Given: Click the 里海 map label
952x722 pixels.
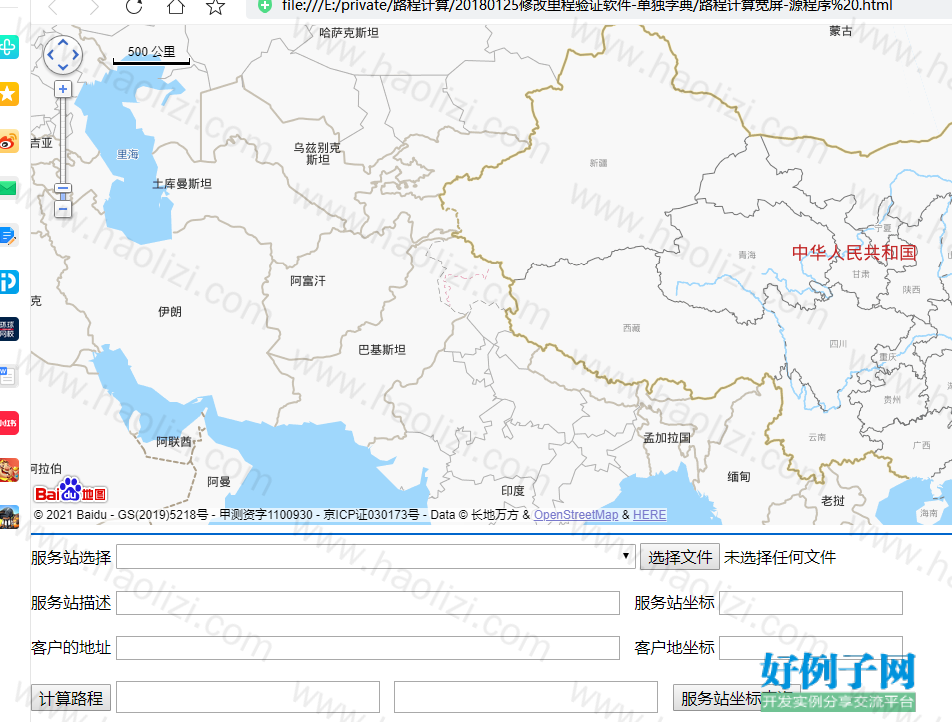Looking at the screenshot, I should tap(128, 154).
